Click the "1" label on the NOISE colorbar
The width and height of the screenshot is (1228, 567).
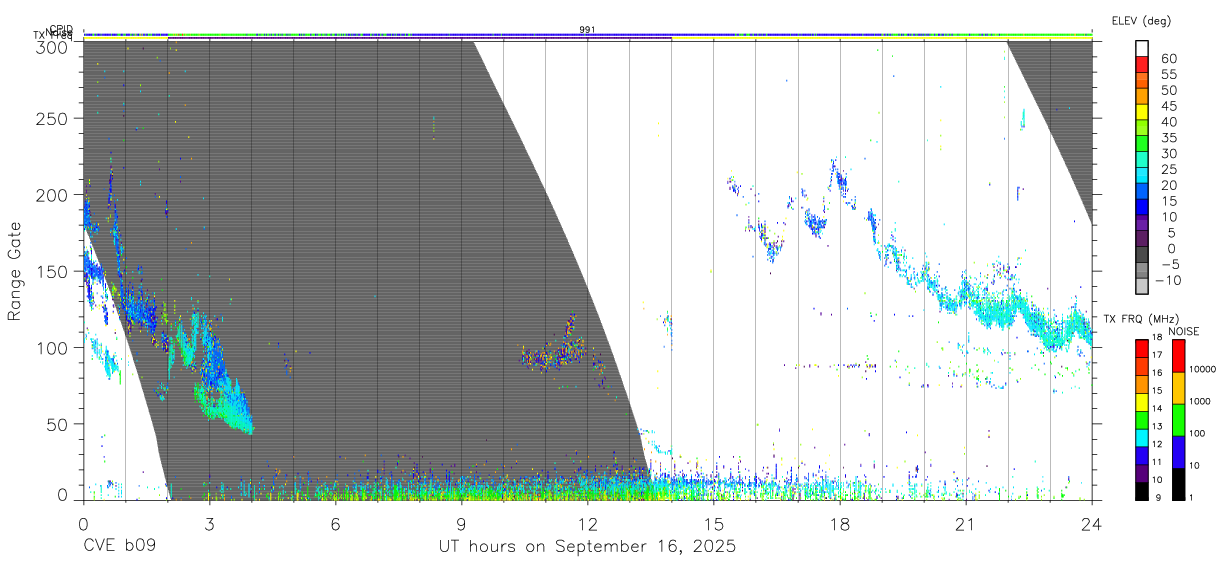[x=1191, y=498]
